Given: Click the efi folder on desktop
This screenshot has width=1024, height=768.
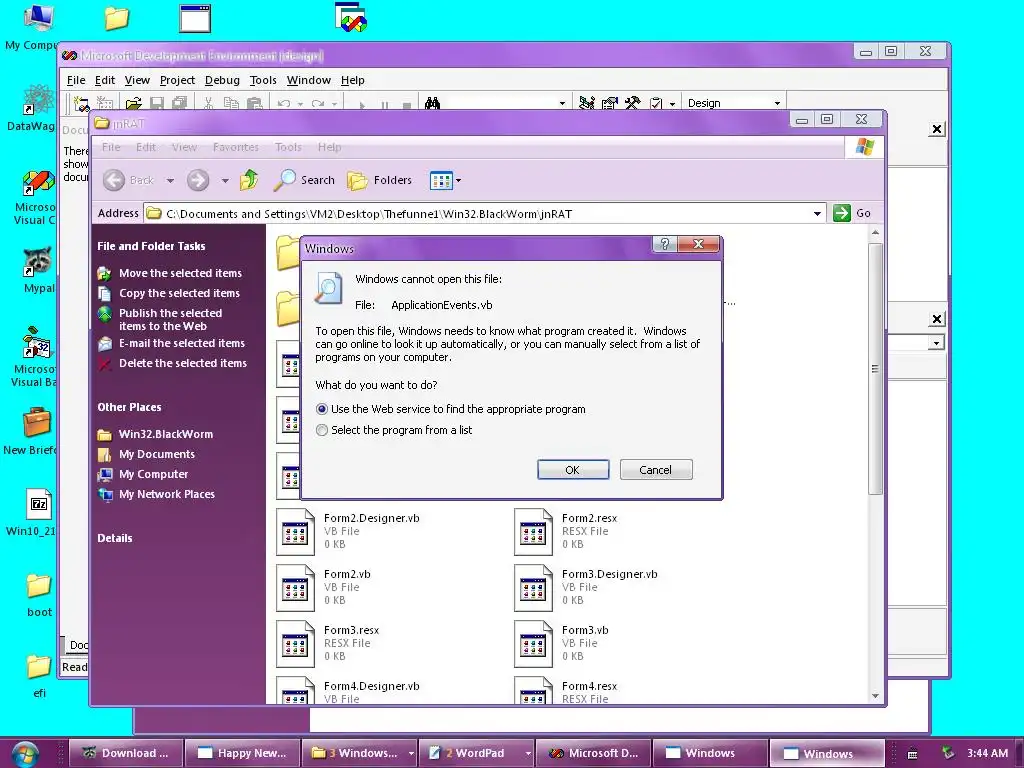Looking at the screenshot, I should click(39, 667).
